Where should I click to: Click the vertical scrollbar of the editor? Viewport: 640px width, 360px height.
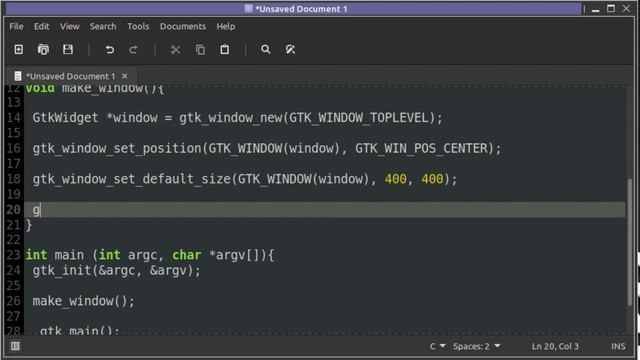click(x=630, y=243)
